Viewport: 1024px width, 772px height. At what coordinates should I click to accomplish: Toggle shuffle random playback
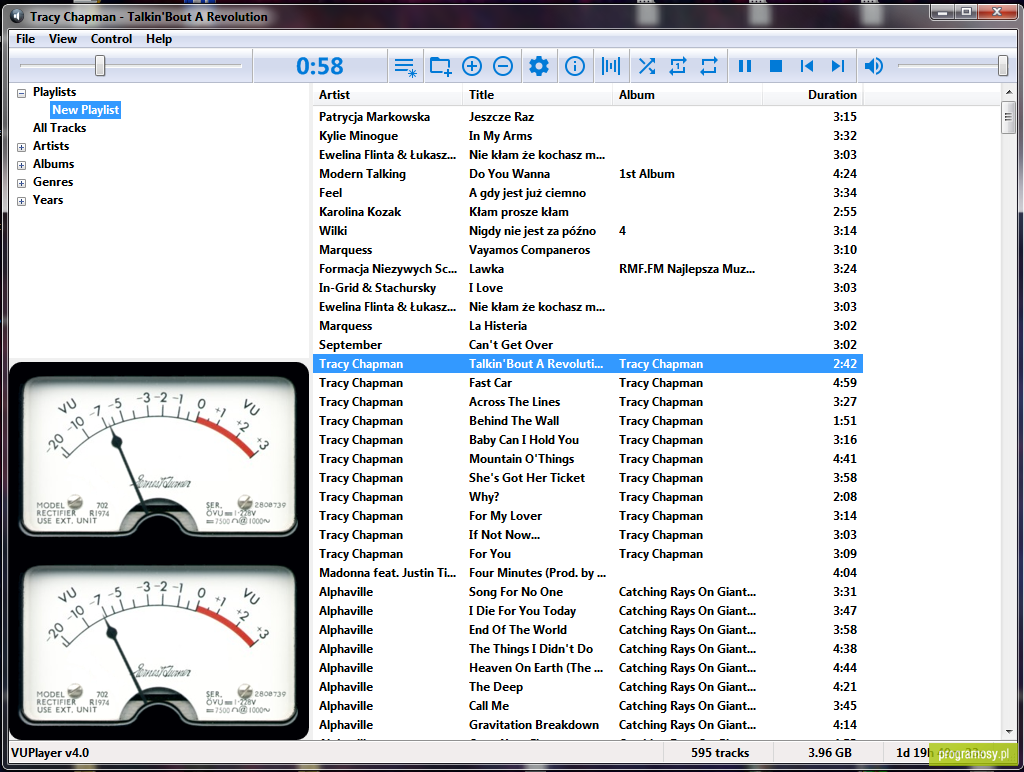pos(647,66)
